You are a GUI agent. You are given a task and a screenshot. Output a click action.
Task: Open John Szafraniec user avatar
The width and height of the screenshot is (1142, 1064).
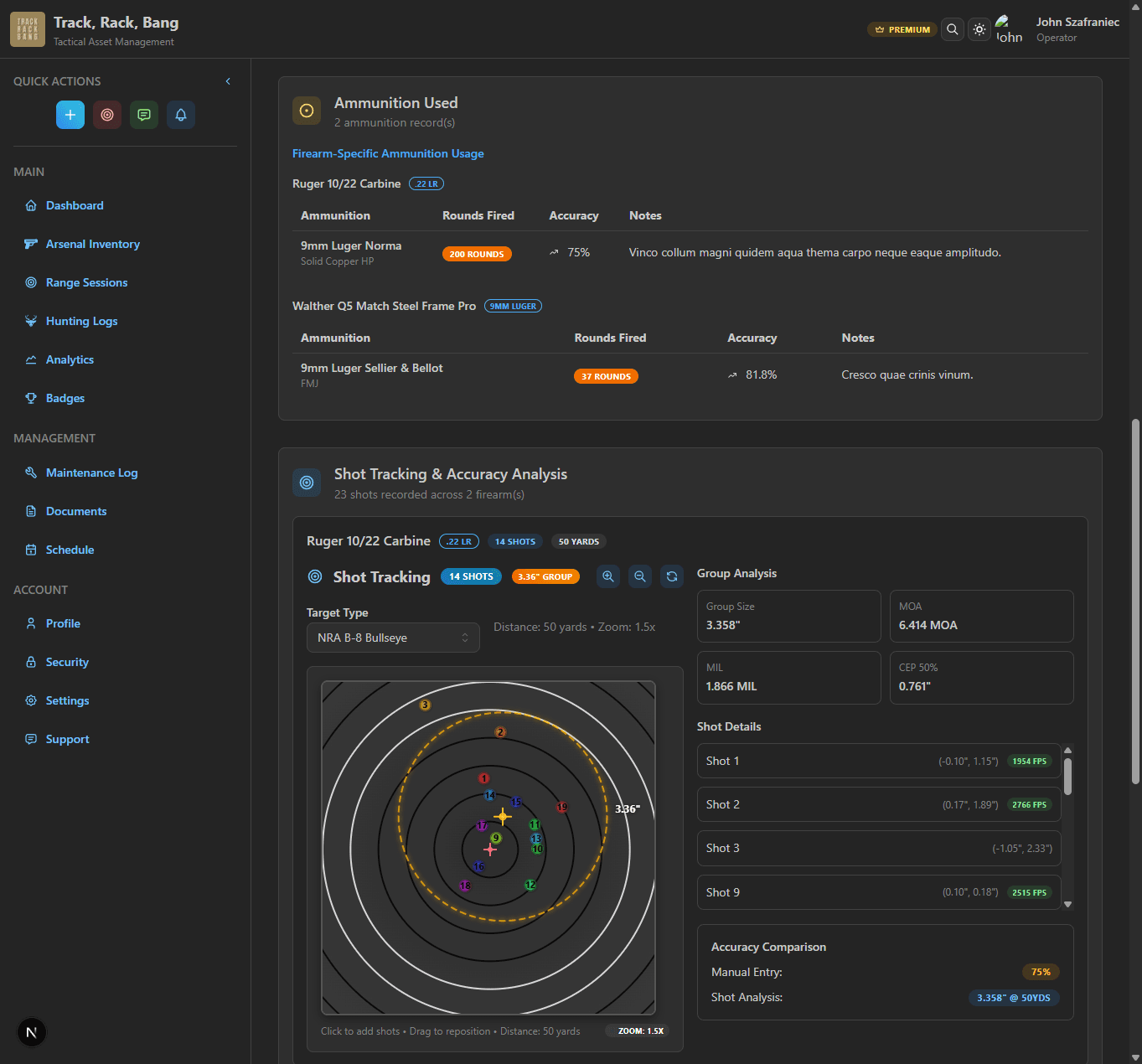pyautogui.click(x=1009, y=29)
